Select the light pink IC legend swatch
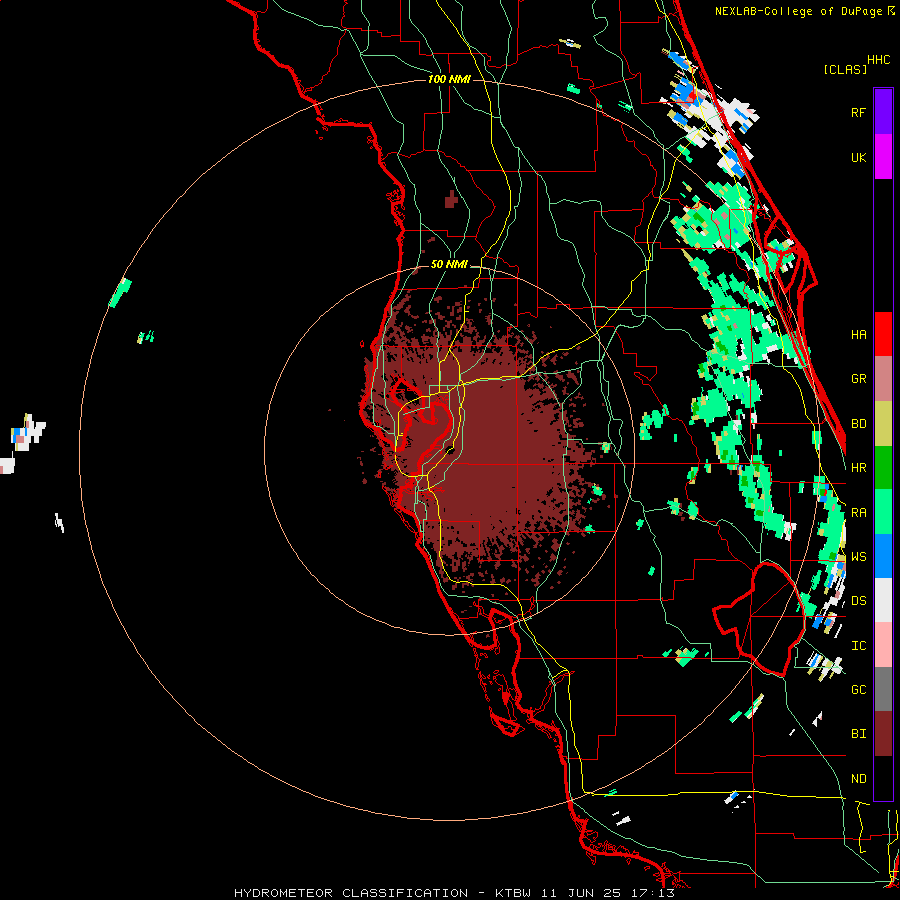Image resolution: width=900 pixels, height=900 pixels. (x=883, y=645)
